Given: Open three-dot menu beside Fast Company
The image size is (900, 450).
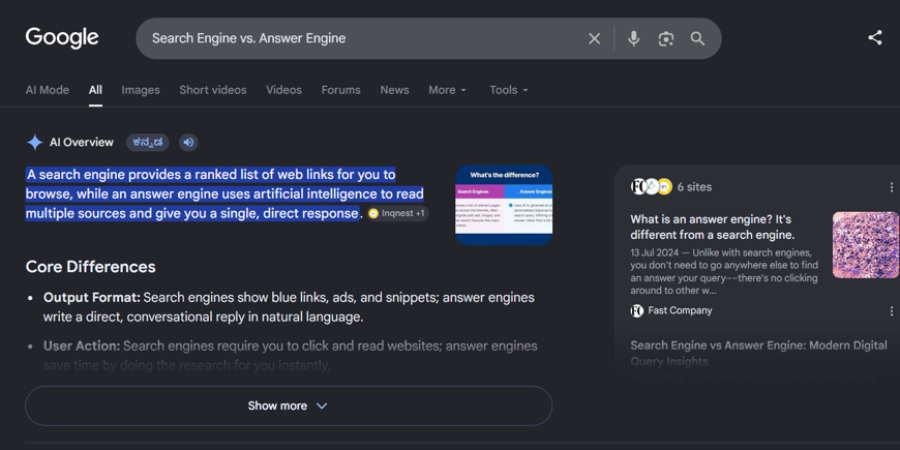Looking at the screenshot, I should coord(891,311).
